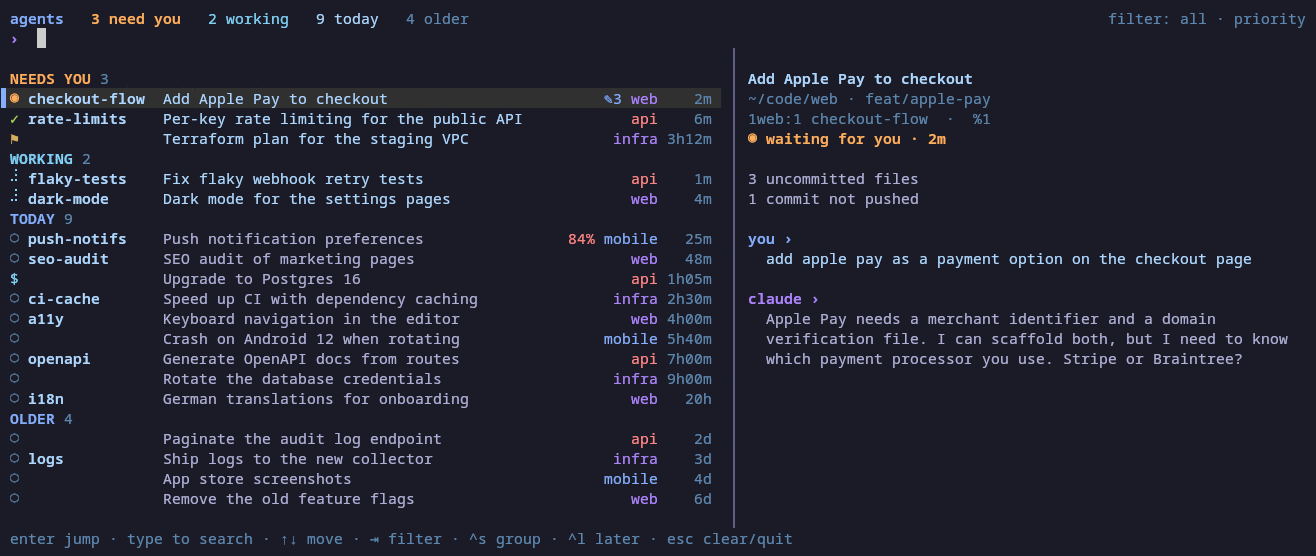The image size is (1316, 556).
Task: Switch to the '3 need you' summary tab
Action: pos(136,19)
